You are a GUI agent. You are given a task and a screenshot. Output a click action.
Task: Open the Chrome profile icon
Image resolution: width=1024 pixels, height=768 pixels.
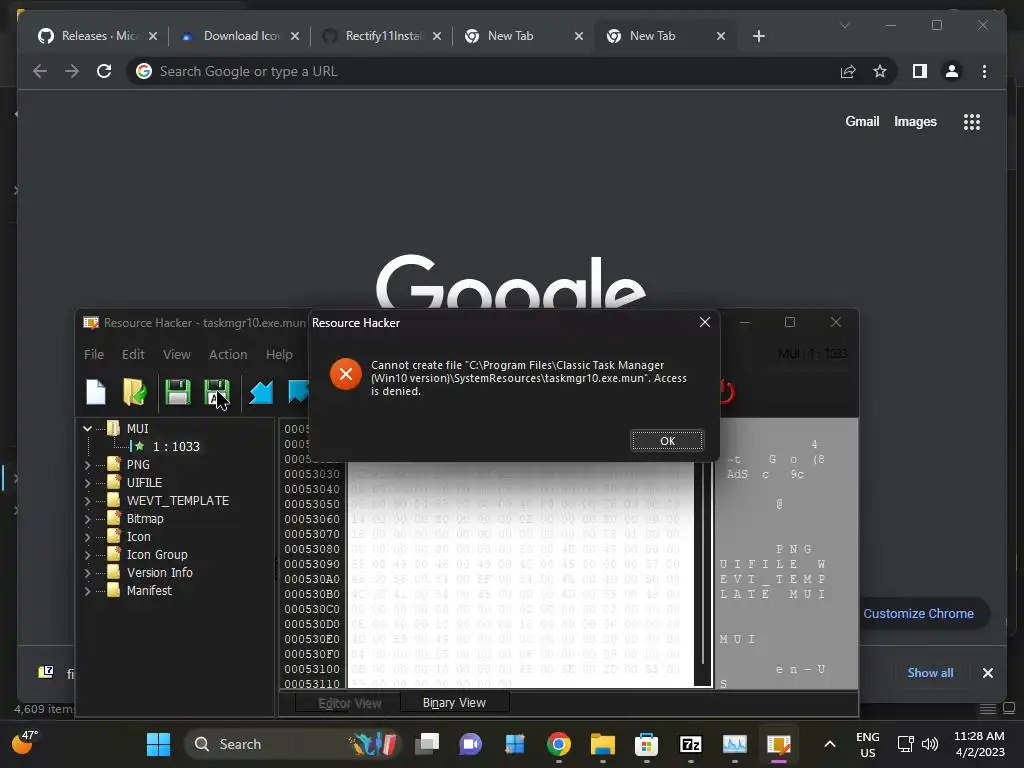[952, 71]
